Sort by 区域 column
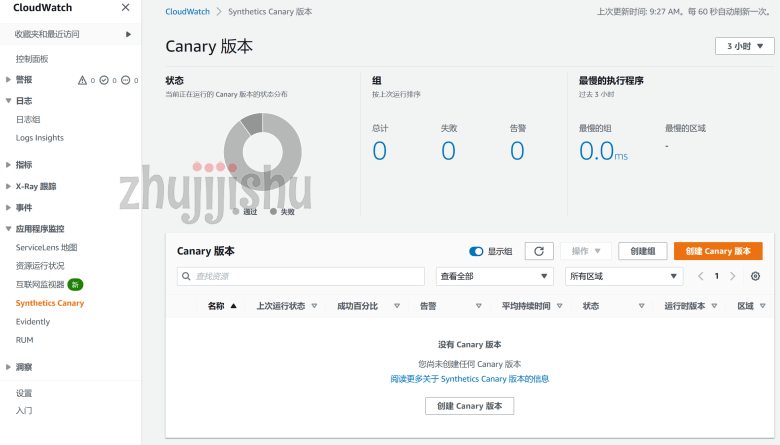Image resolution: width=780 pixels, height=445 pixels. pyautogui.click(x=751, y=306)
